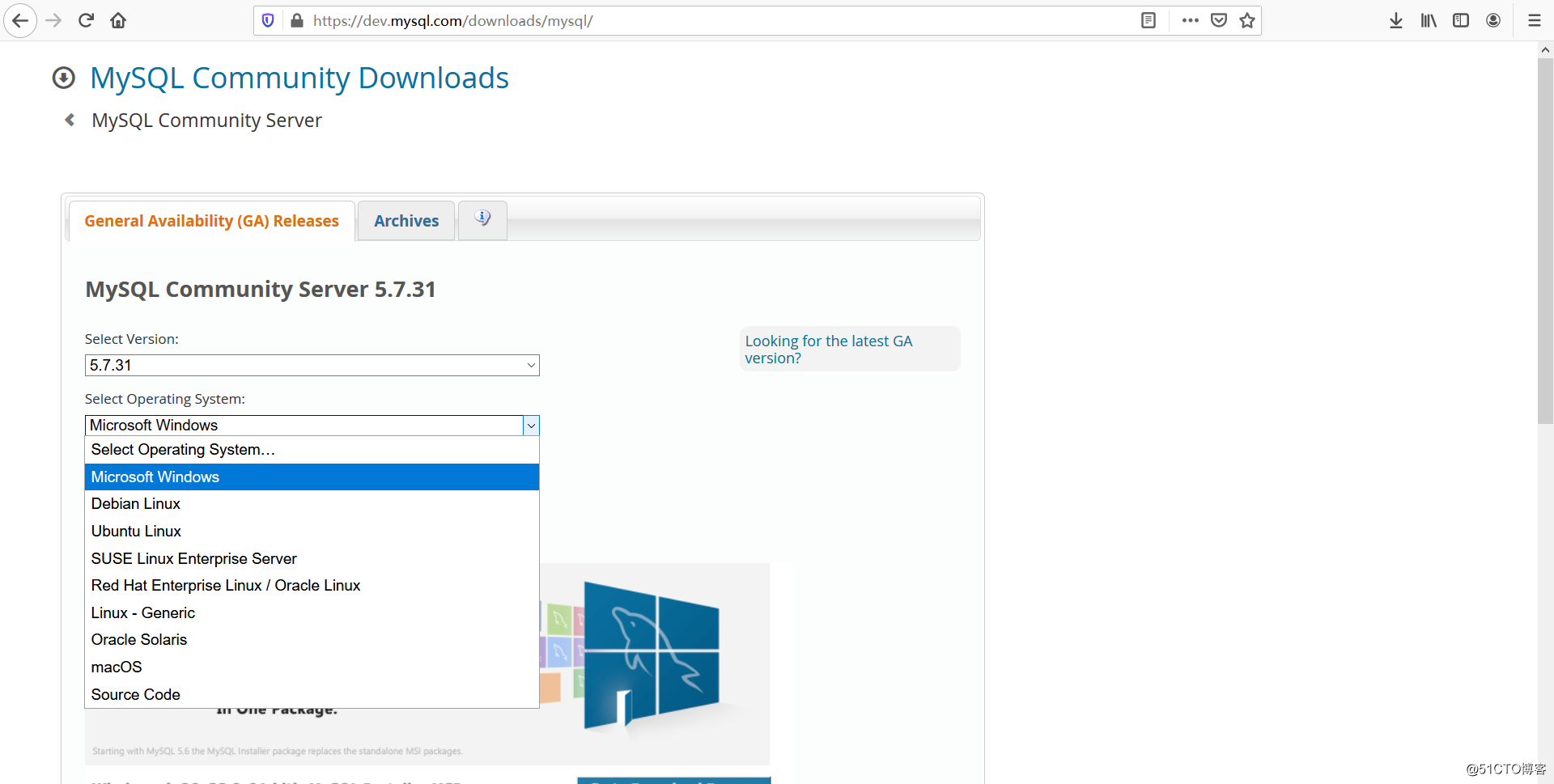1554x784 pixels.
Task: Select Ubuntu Linux option
Action: click(x=312, y=532)
